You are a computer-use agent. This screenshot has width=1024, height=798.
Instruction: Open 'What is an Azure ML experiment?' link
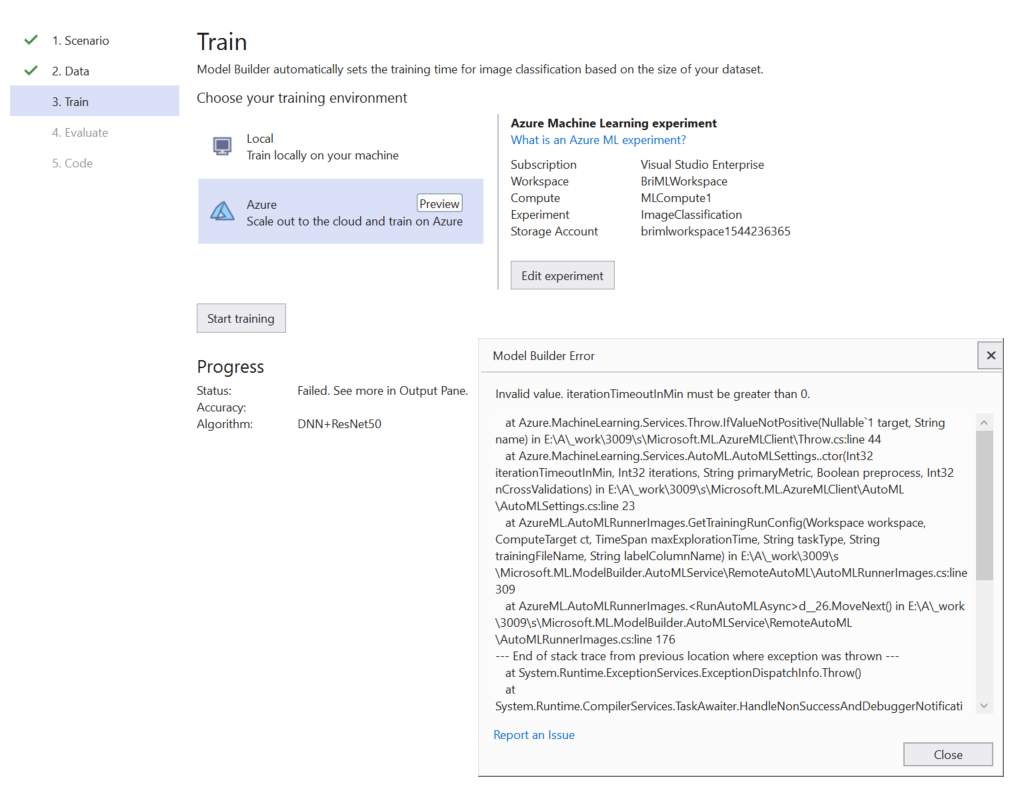598,140
